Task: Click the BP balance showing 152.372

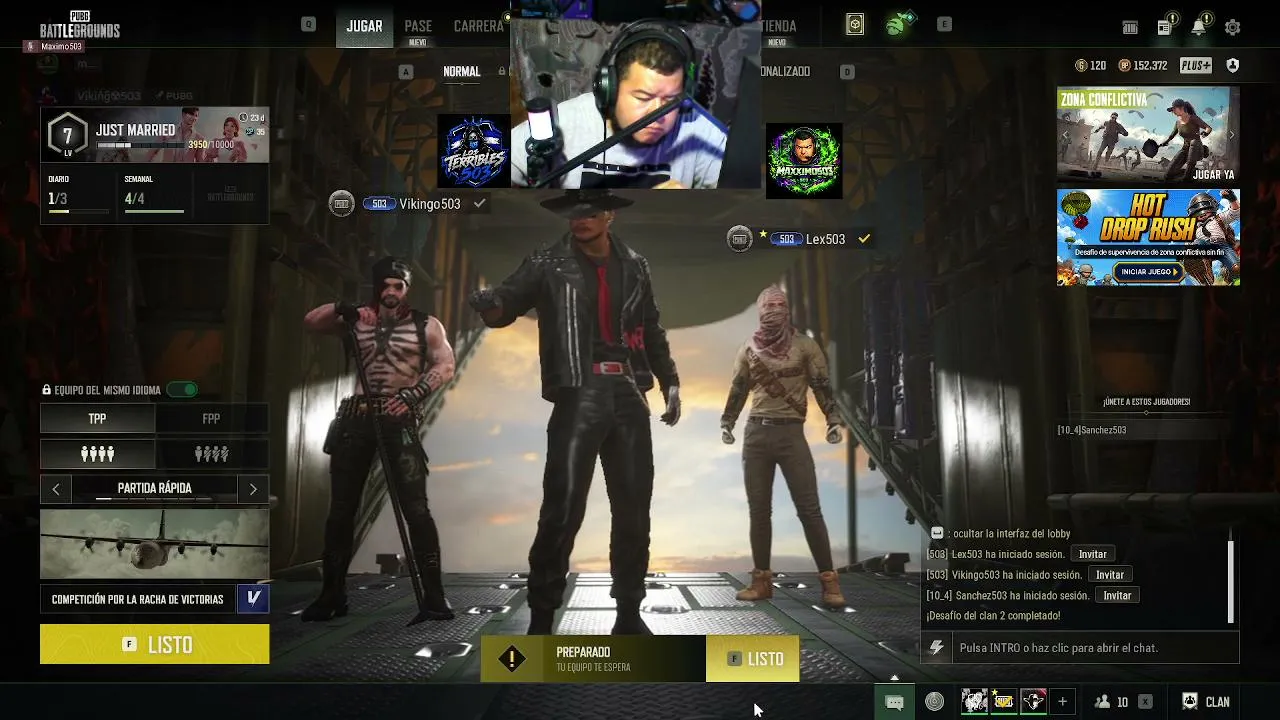Action: click(x=1143, y=66)
